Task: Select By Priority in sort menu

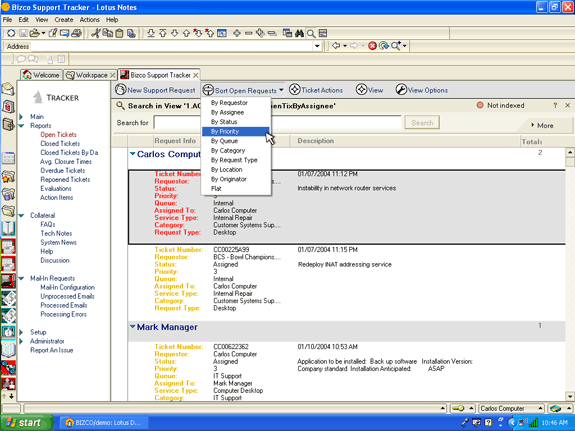Action: click(x=235, y=131)
